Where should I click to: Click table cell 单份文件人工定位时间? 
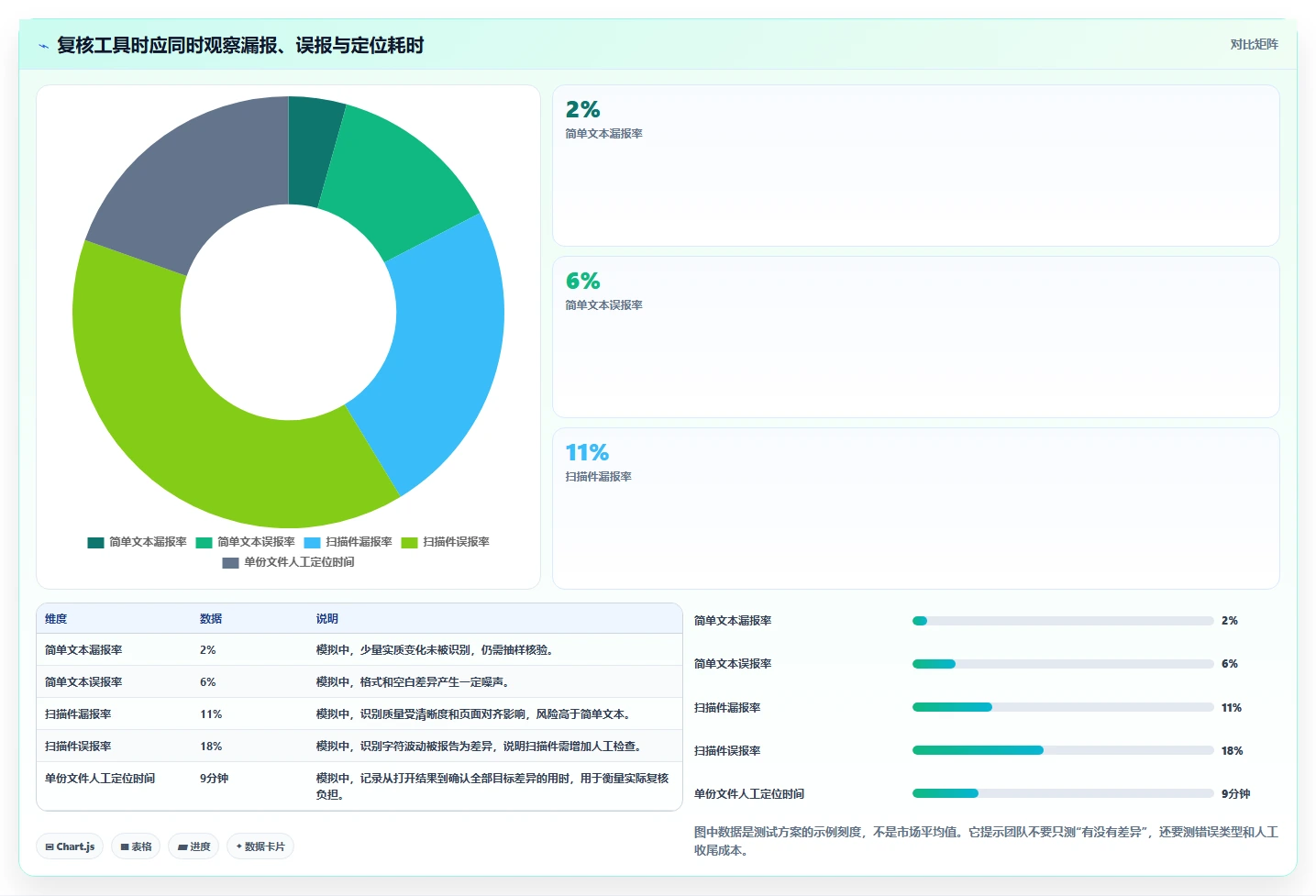[100, 779]
